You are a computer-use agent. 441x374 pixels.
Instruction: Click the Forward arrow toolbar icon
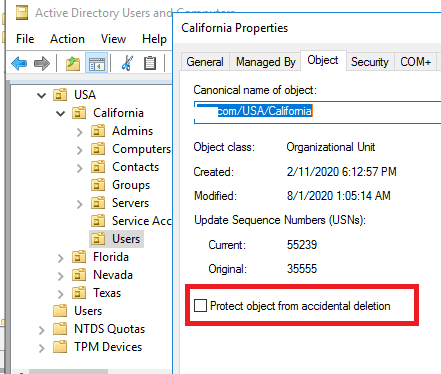pyautogui.click(x=42, y=63)
